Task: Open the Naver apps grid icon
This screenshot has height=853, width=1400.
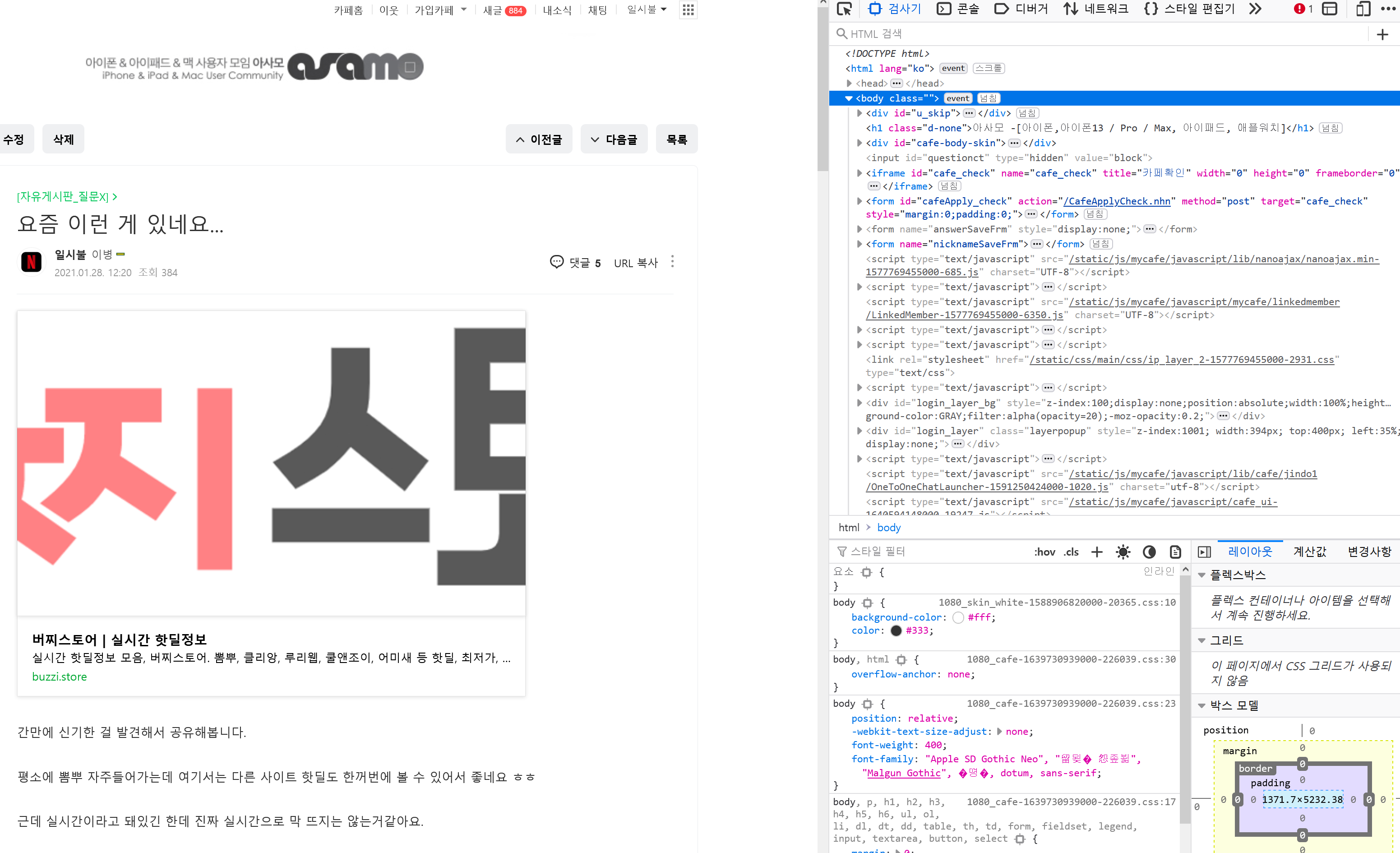Action: (688, 9)
